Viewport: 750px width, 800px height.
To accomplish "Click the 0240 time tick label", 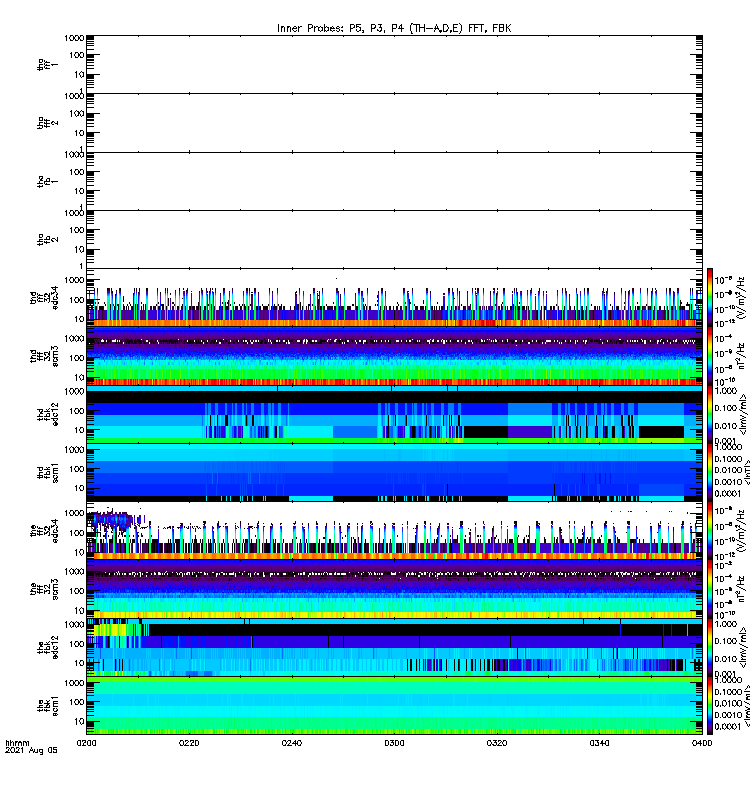I will coord(291,743).
